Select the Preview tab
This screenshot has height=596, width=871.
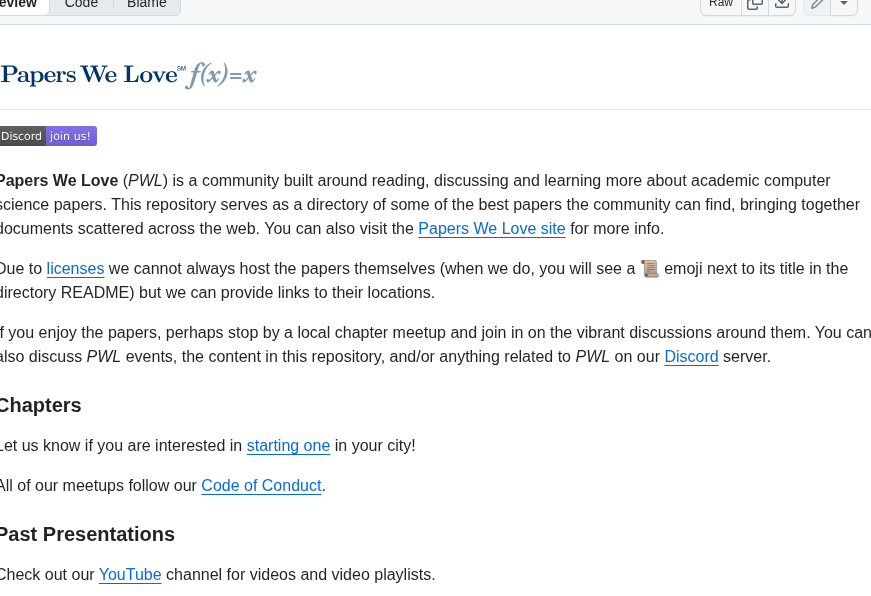click(x=16, y=4)
